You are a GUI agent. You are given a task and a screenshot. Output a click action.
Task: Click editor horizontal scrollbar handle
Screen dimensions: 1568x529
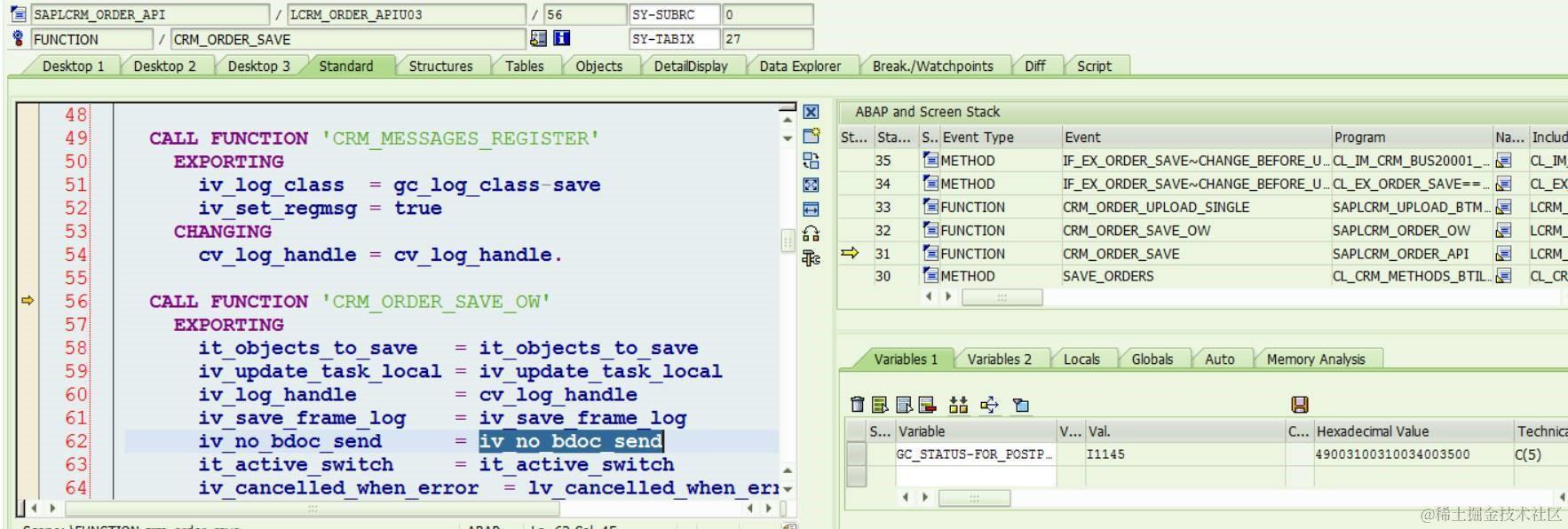(x=312, y=509)
